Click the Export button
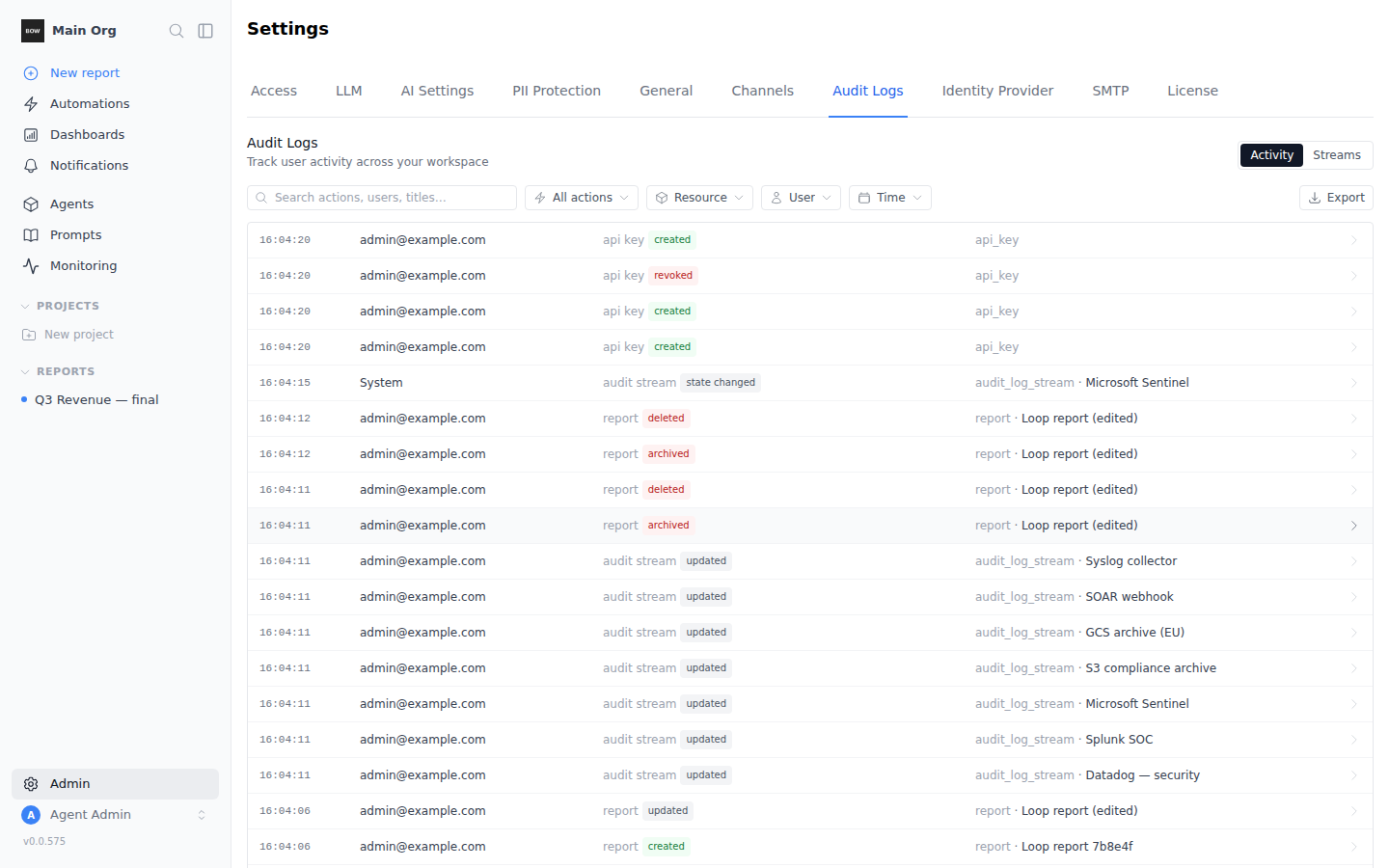1389x868 pixels. [x=1336, y=198]
